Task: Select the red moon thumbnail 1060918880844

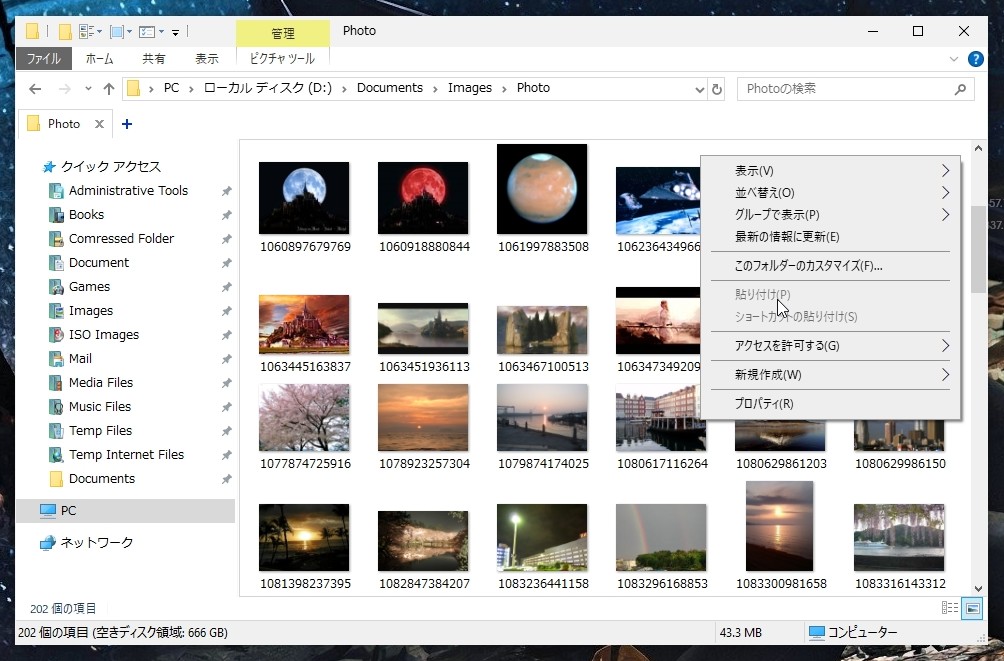Action: [x=423, y=198]
